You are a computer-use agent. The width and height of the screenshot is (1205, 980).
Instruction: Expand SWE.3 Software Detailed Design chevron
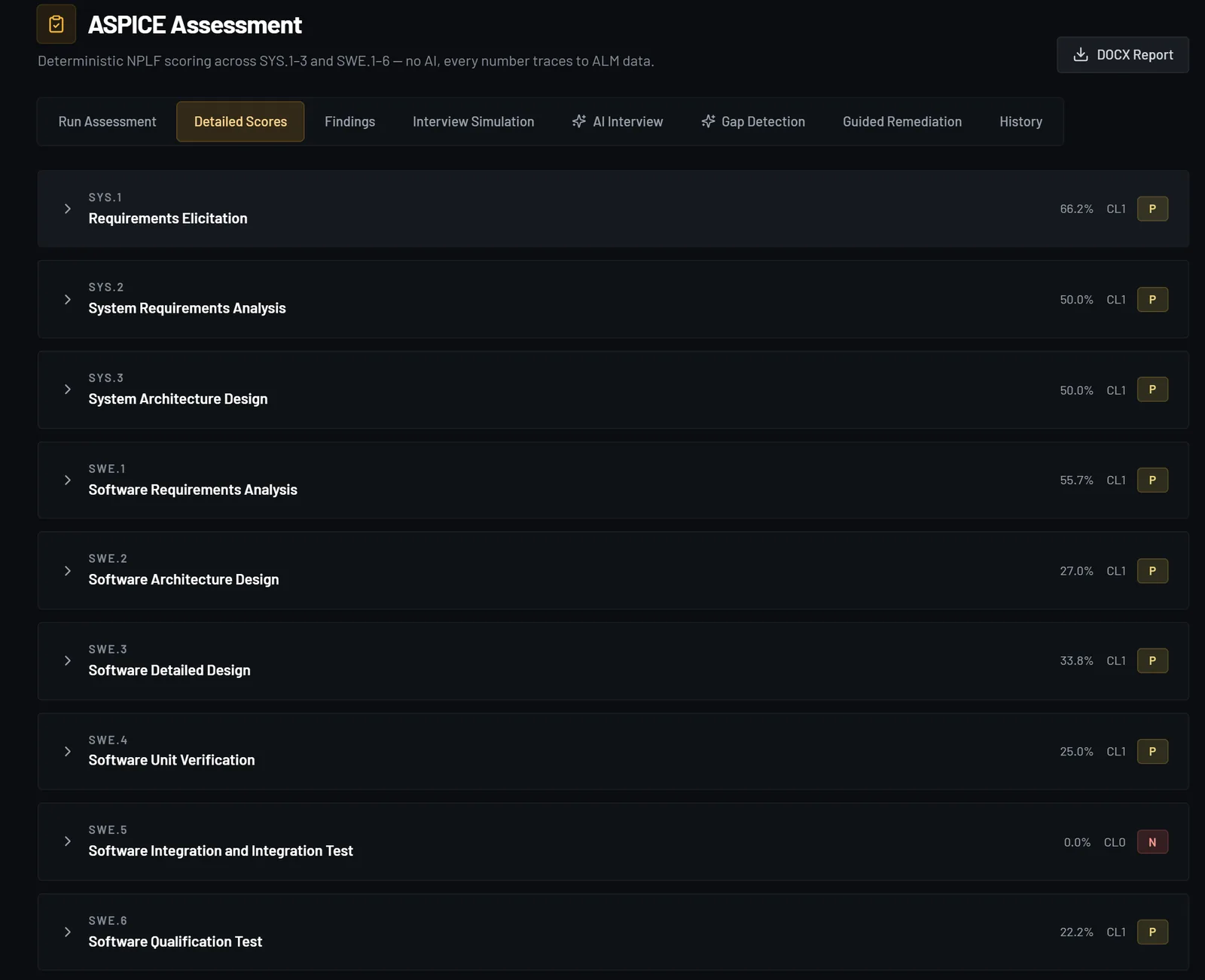pos(68,661)
